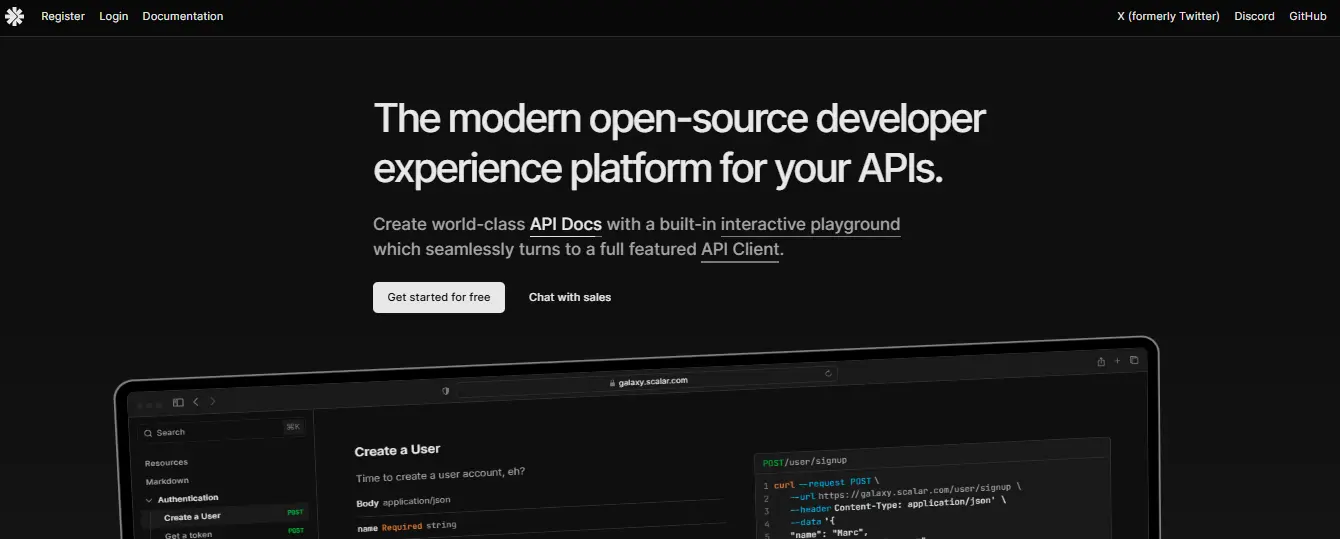The height and width of the screenshot is (539, 1340).
Task: Click the reload icon in mockup address bar
Action: click(x=828, y=373)
